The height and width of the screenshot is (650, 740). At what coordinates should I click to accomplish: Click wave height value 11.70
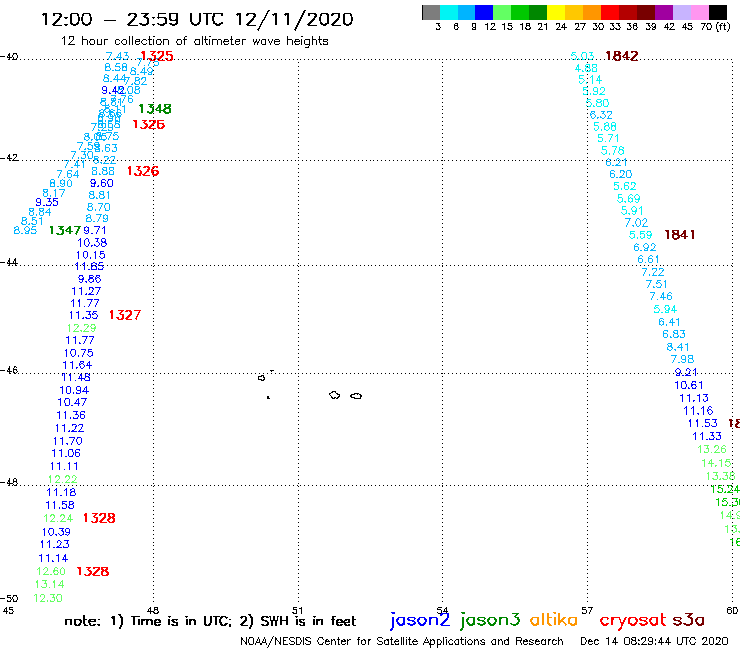click(x=67, y=441)
